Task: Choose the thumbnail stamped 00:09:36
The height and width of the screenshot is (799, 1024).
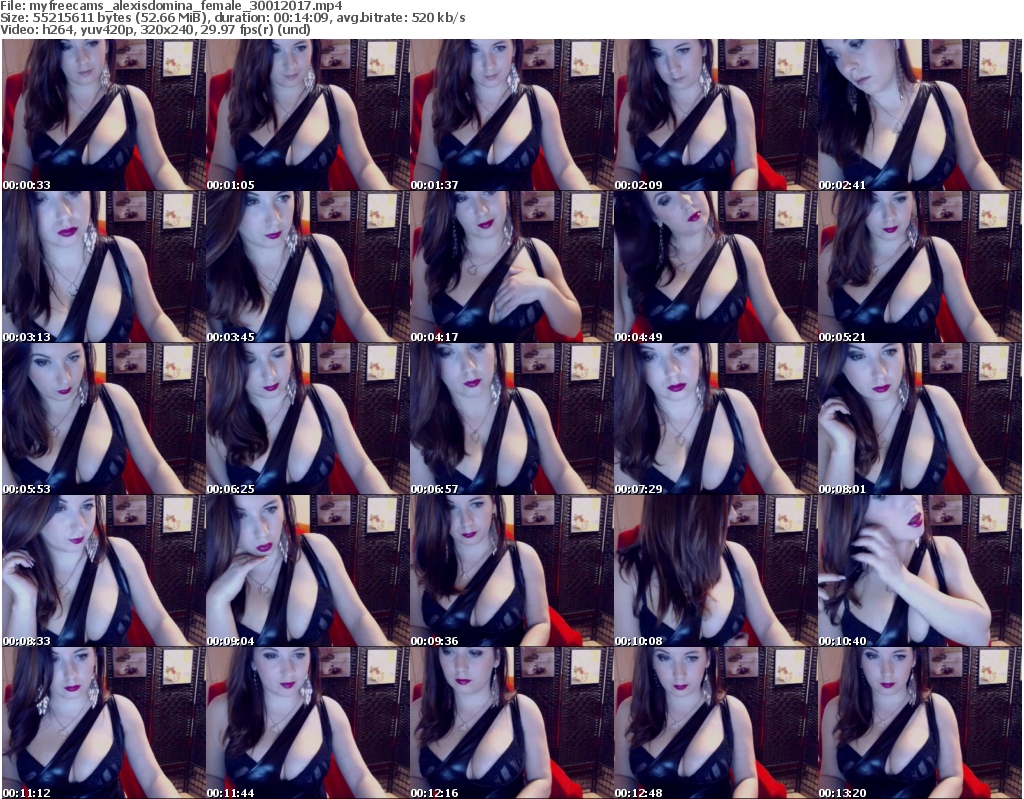Action: (x=511, y=571)
